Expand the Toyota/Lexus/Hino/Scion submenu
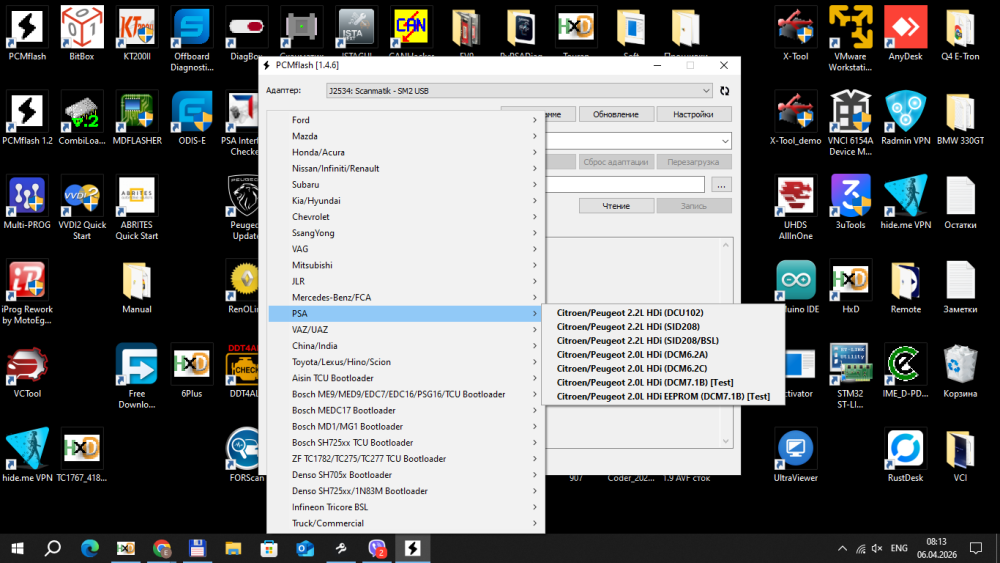Screen dimensions: 1000x563 tap(406, 362)
